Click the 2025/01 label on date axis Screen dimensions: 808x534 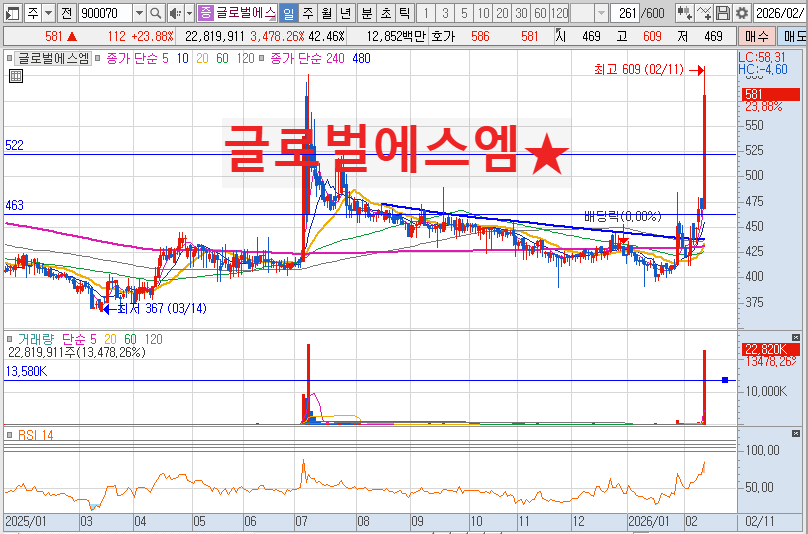[x=26, y=521]
